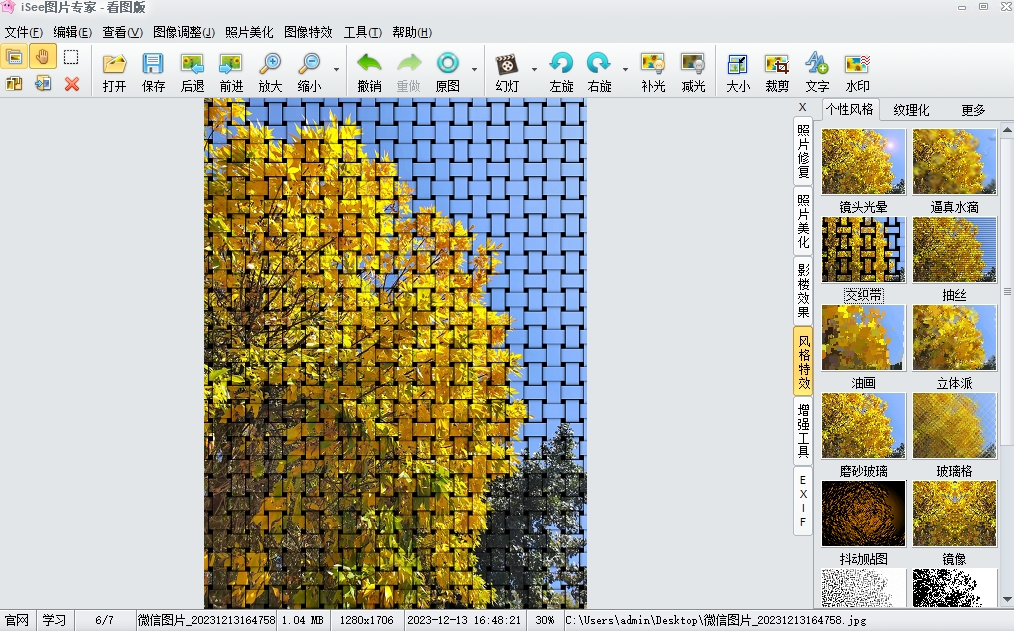Image resolution: width=1014 pixels, height=631 pixels.
Task: Toggle the folder browse view button
Action: tap(14, 57)
